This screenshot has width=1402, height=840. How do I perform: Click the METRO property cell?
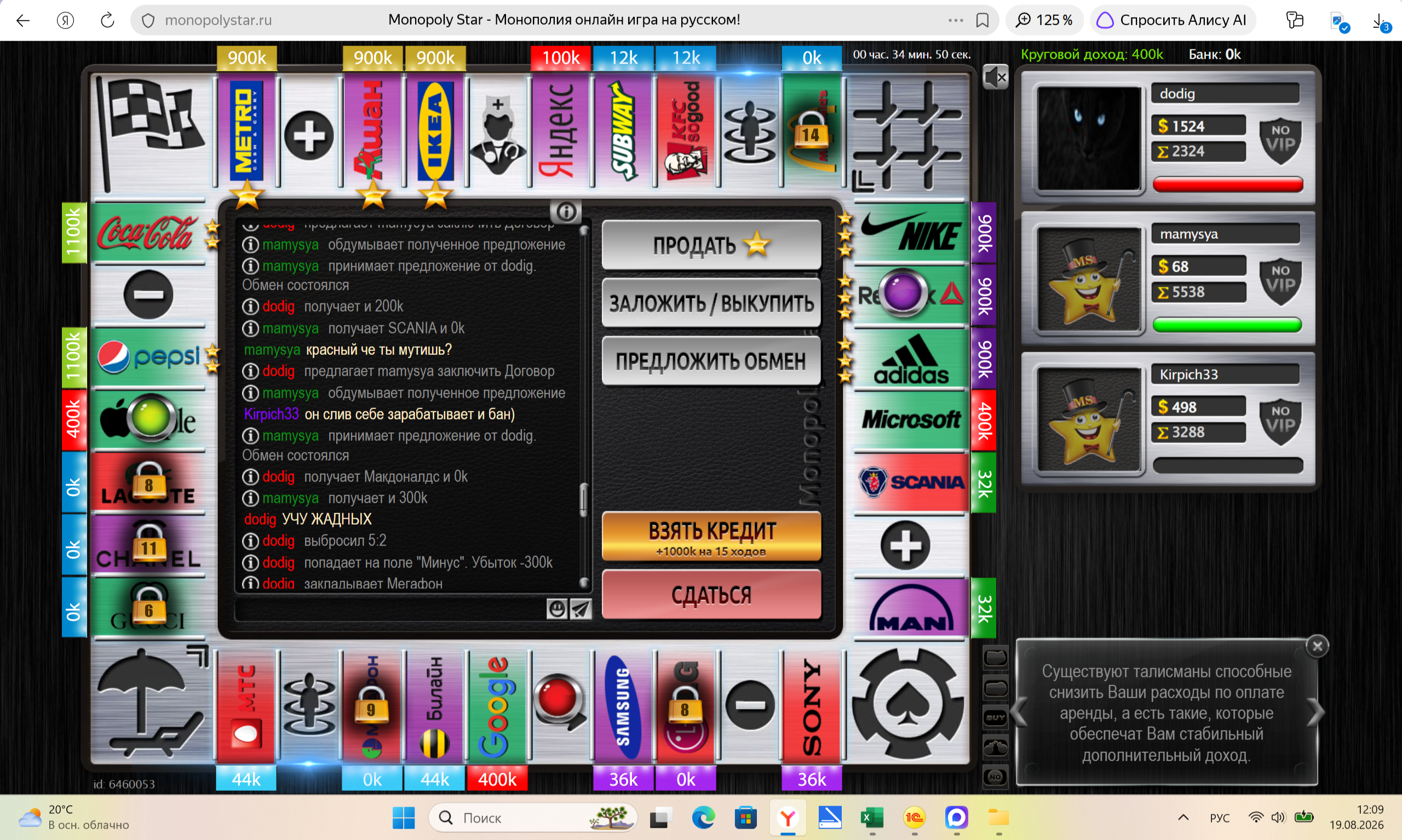point(246,131)
